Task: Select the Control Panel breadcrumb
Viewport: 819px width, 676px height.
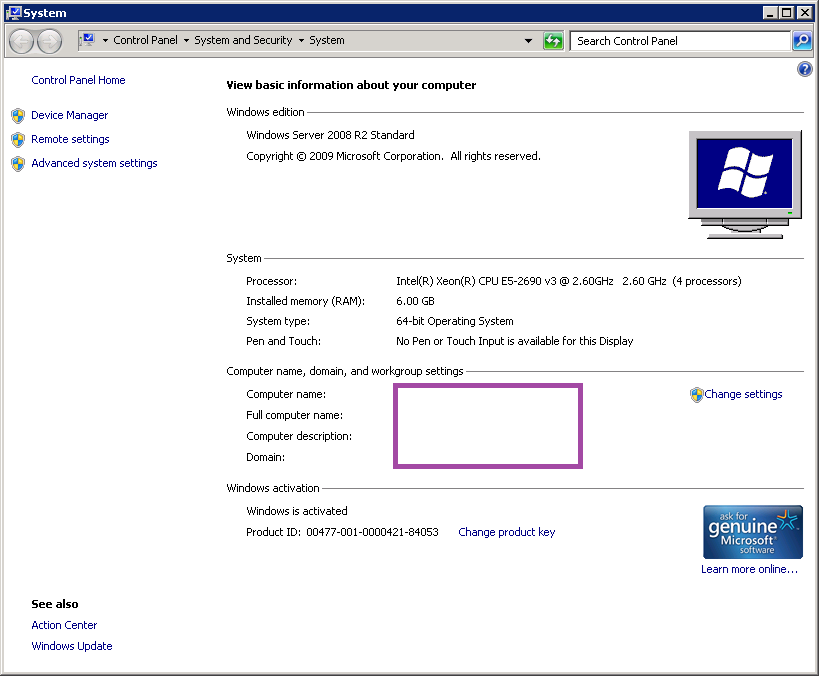Action: click(145, 40)
